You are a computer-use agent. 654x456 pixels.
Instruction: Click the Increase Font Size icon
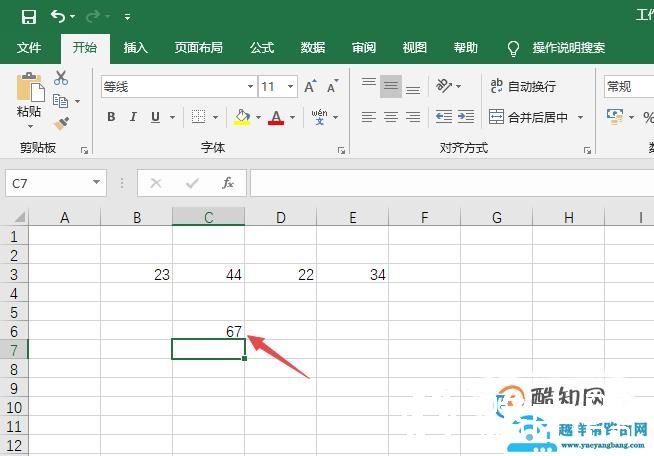[310, 86]
